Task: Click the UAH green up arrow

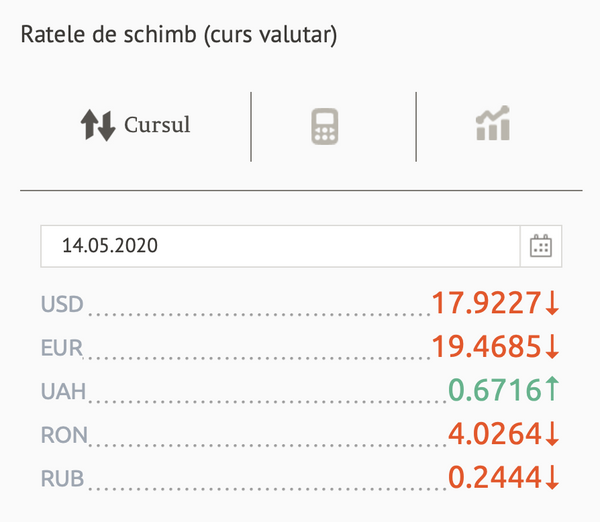Action: 552,389
